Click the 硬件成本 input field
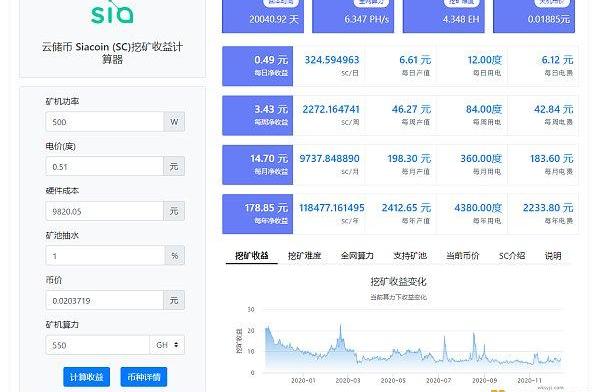Viewport: 600px width, 392px height. click(x=104, y=211)
